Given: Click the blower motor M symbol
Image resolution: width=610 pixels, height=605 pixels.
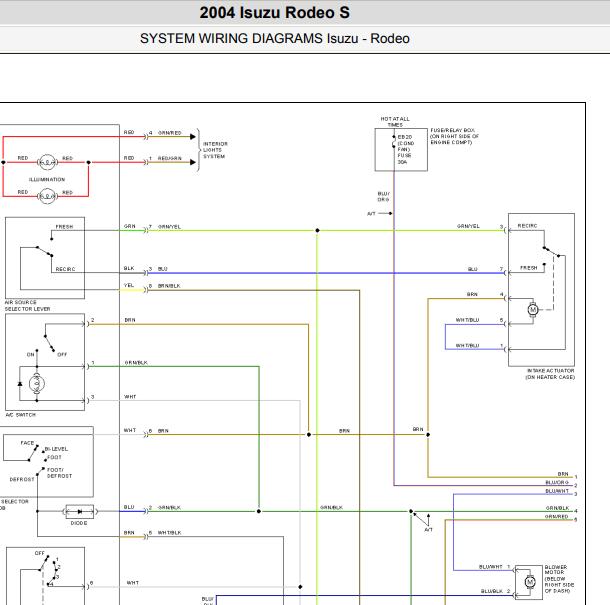Looking at the screenshot, I should coord(529,582).
